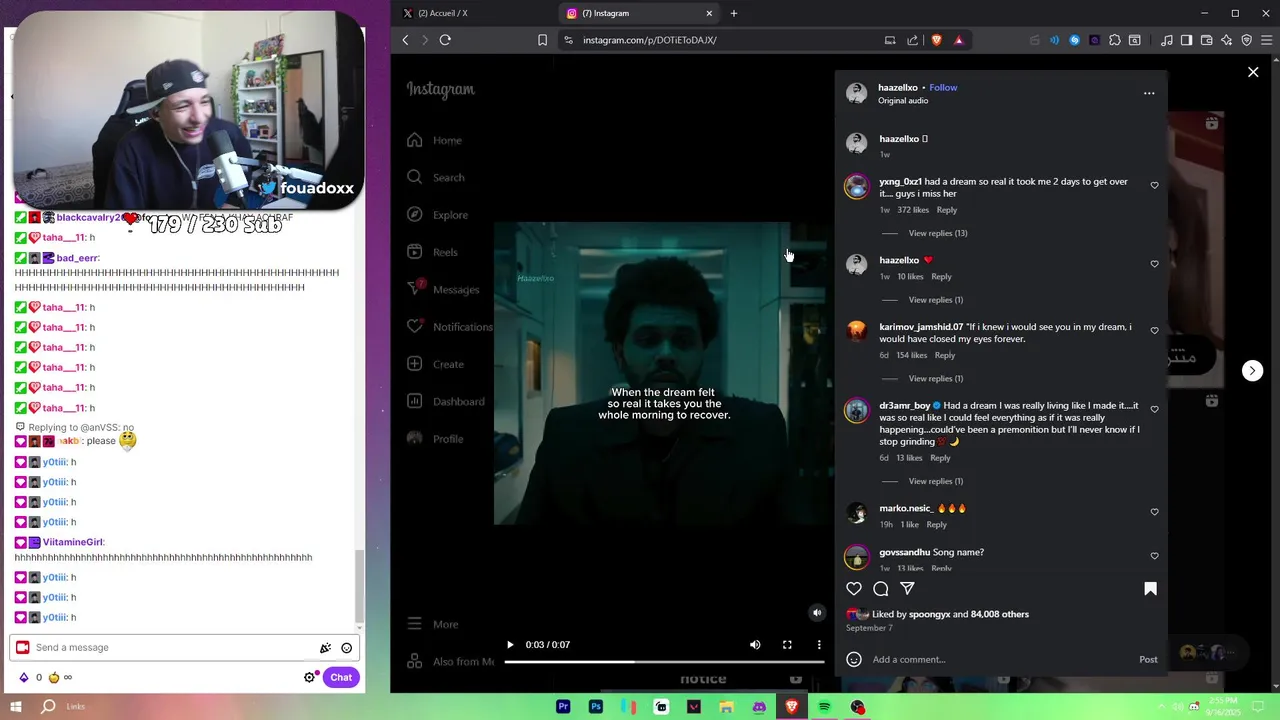Viewport: 1280px width, 720px height.
Task: Expand View replies (13) under yxng_0xz1
Action: tap(937, 233)
